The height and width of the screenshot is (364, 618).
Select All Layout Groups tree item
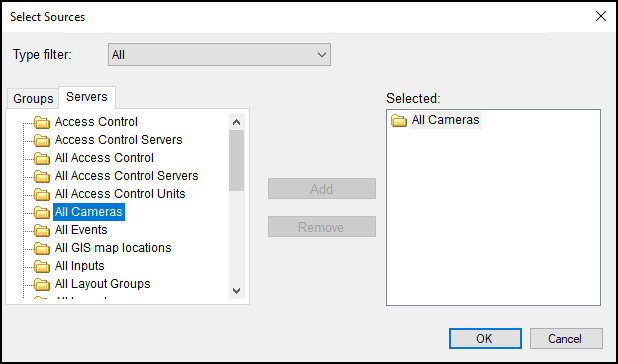pos(102,284)
